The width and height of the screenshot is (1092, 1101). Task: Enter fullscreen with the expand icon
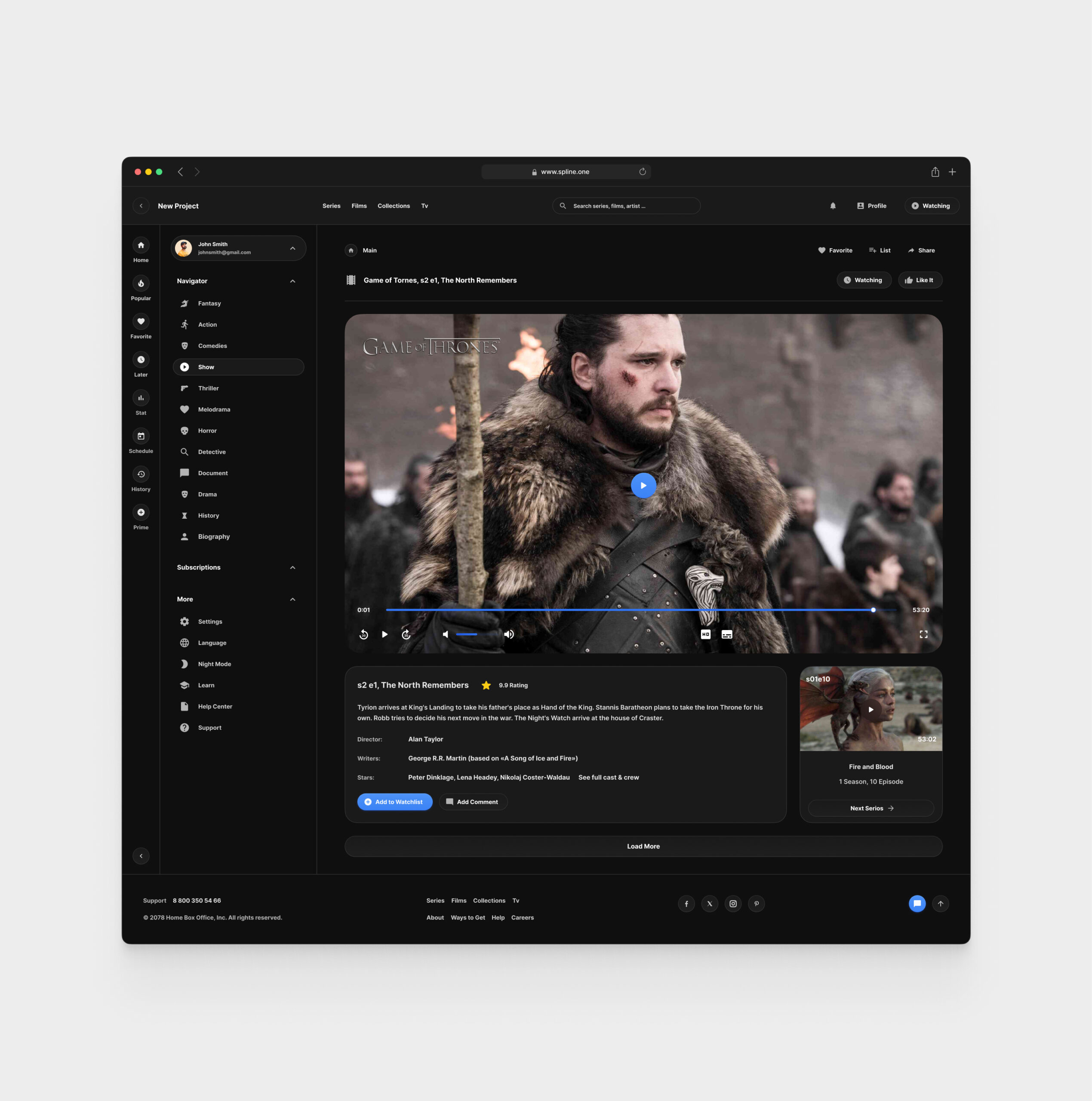click(x=923, y=634)
